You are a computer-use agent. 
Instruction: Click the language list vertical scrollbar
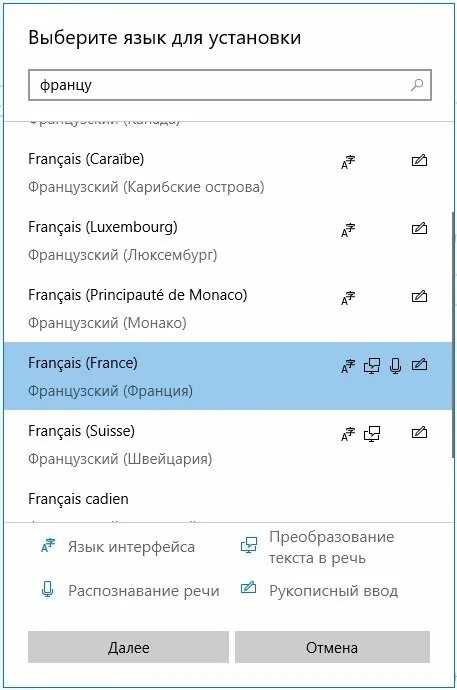tap(453, 334)
